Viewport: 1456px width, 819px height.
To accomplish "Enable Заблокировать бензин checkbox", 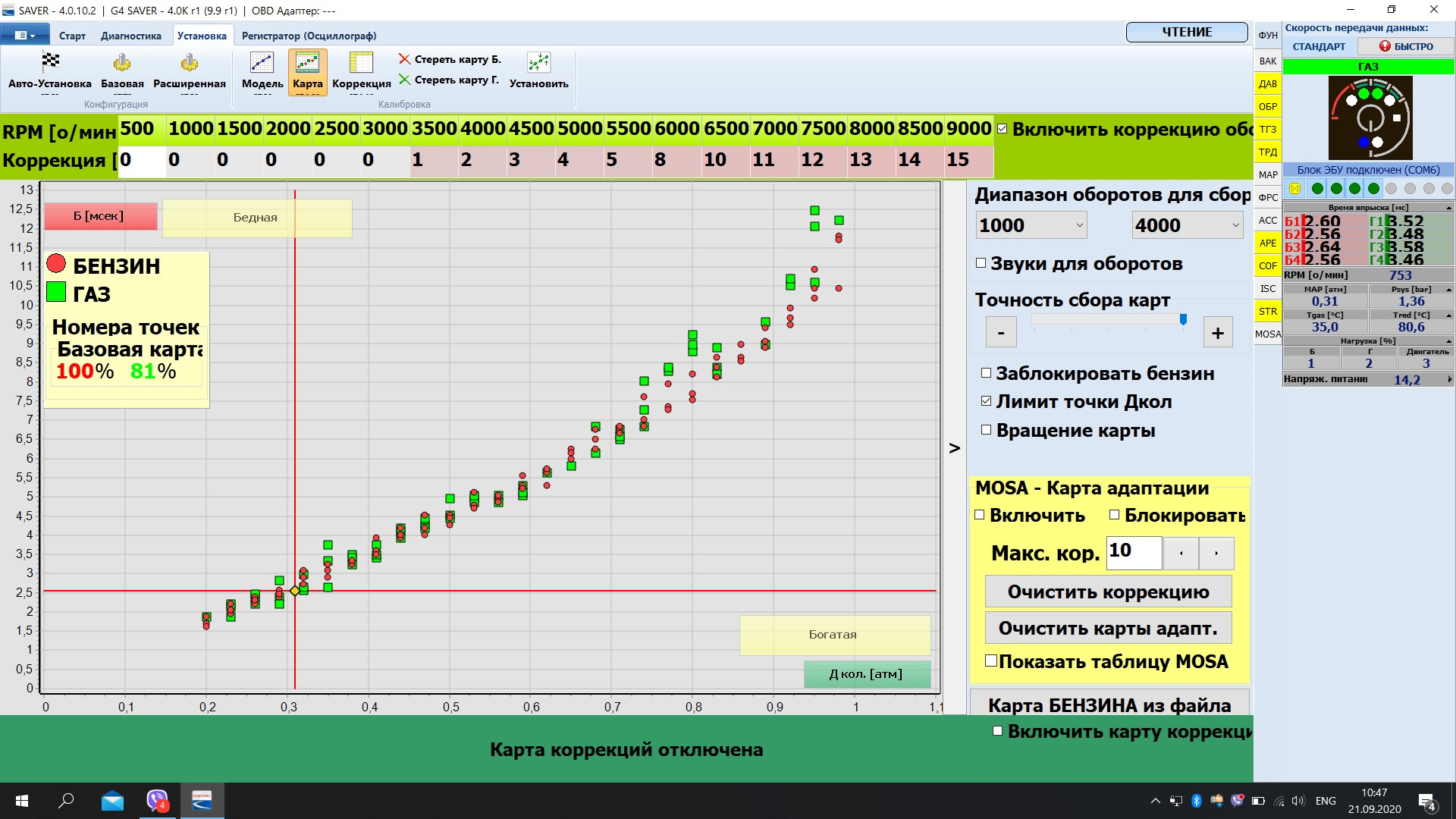I will [x=986, y=373].
